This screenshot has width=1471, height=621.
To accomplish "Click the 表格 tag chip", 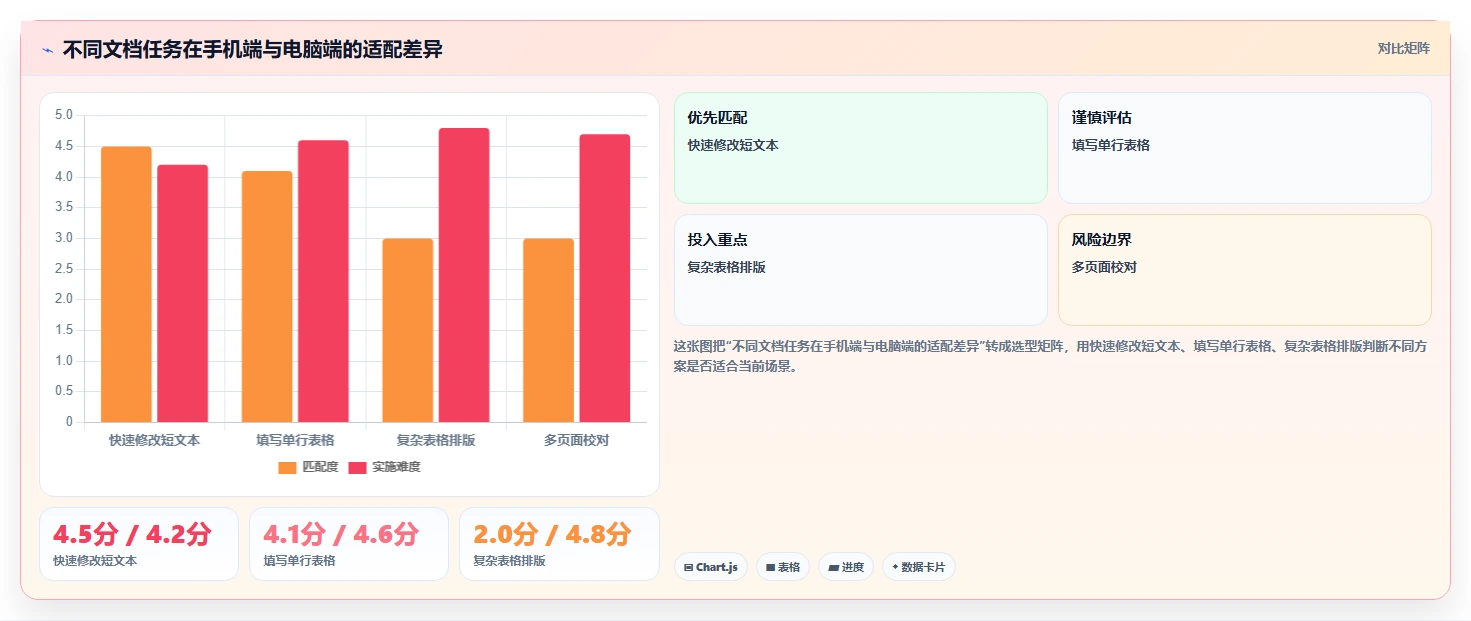I will coord(783,567).
